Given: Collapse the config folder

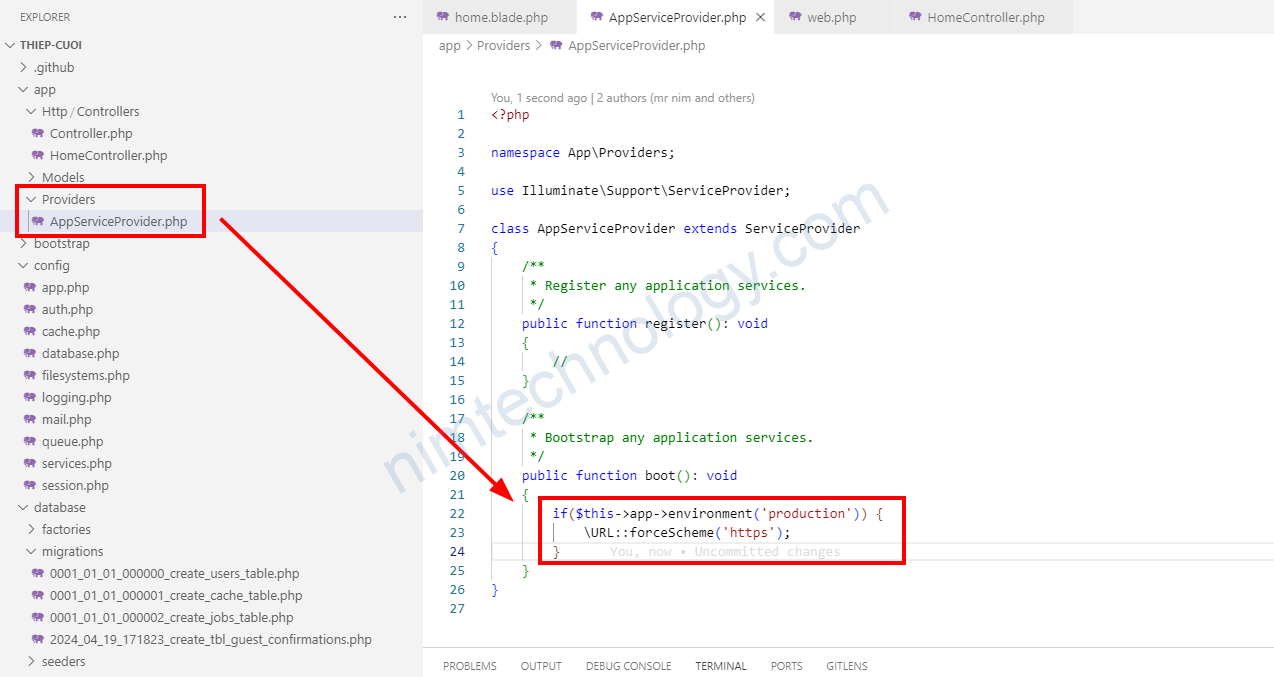Looking at the screenshot, I should [24, 265].
